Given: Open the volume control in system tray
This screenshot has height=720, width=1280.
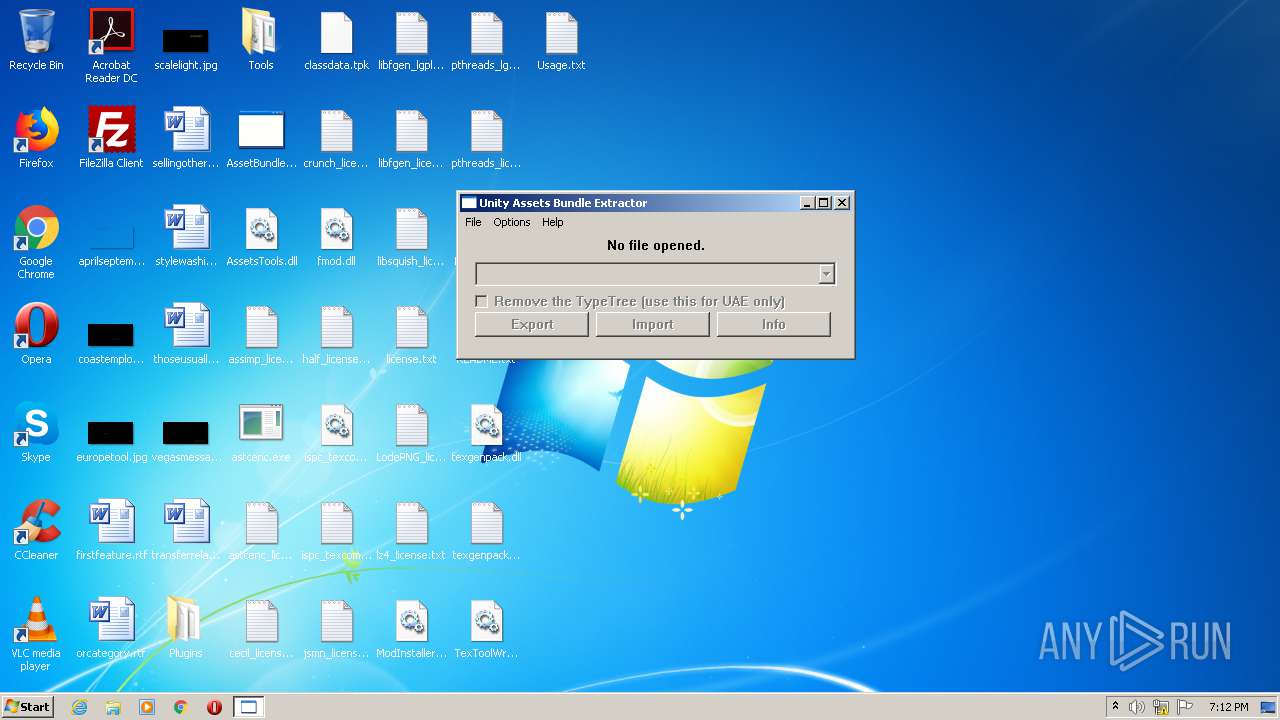Looking at the screenshot, I should (x=1137, y=707).
